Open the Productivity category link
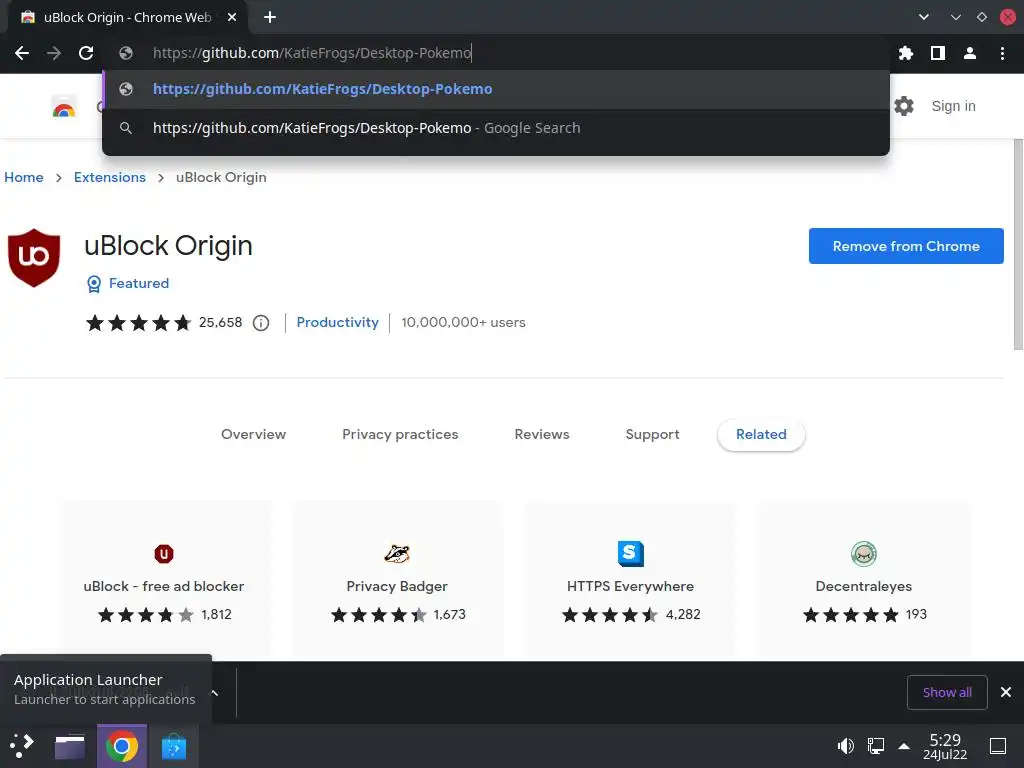The image size is (1024, 768). click(338, 323)
